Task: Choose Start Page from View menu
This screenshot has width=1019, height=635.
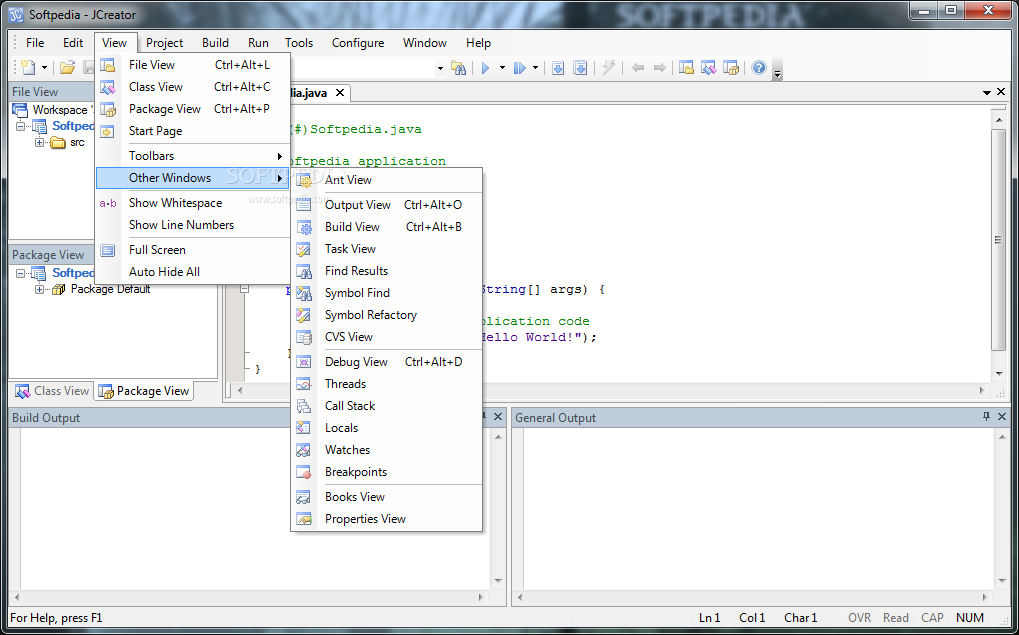Action: (192, 131)
